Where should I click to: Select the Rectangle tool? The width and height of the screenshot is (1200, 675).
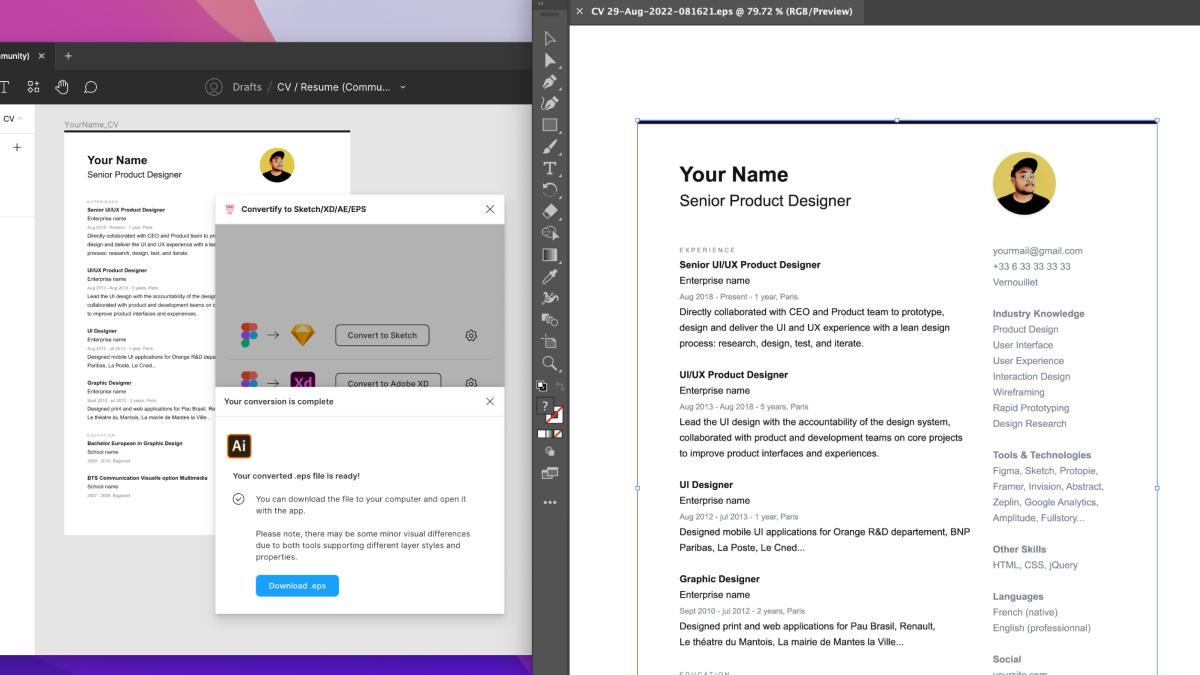coord(550,125)
